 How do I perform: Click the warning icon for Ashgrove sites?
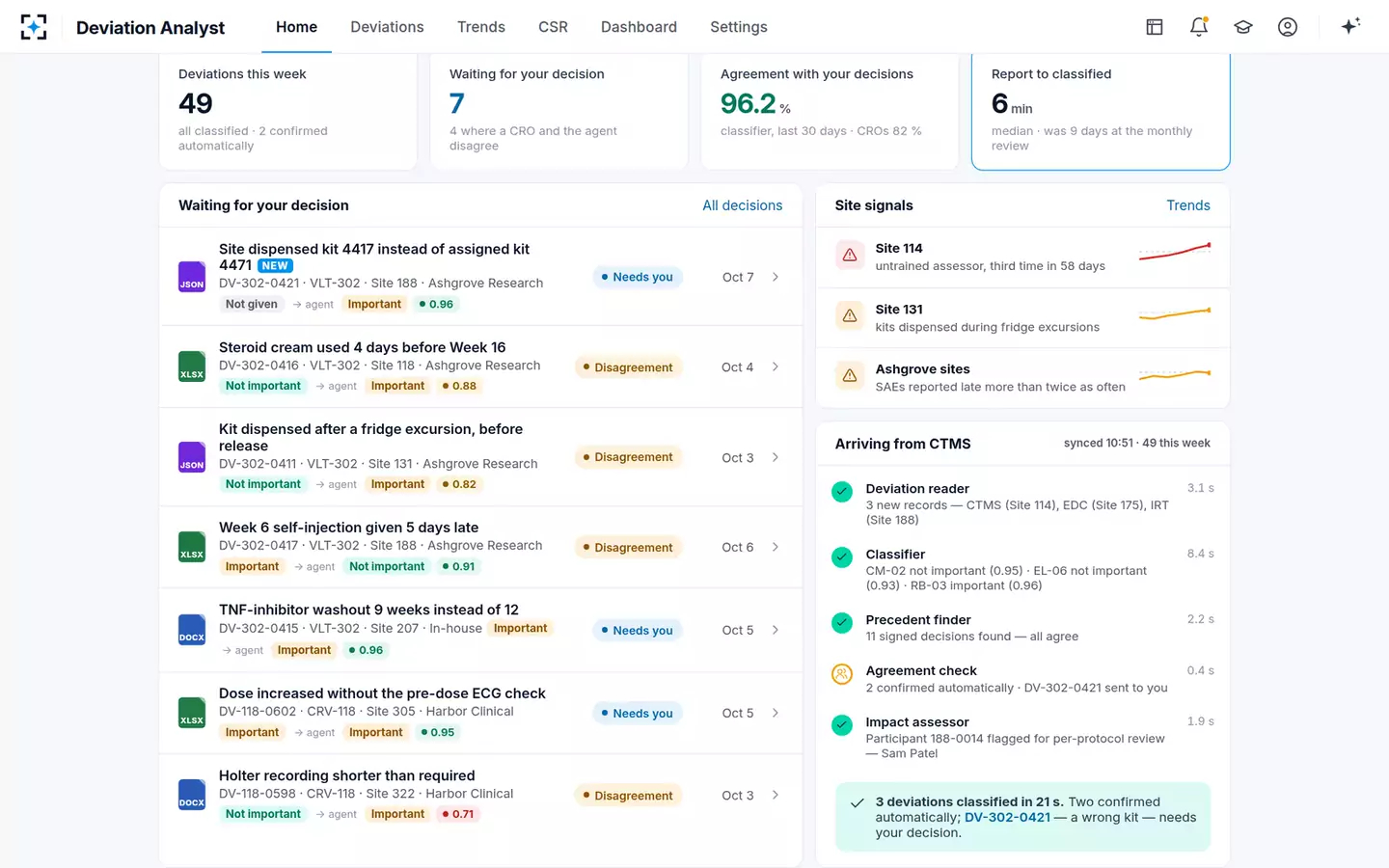click(850, 376)
